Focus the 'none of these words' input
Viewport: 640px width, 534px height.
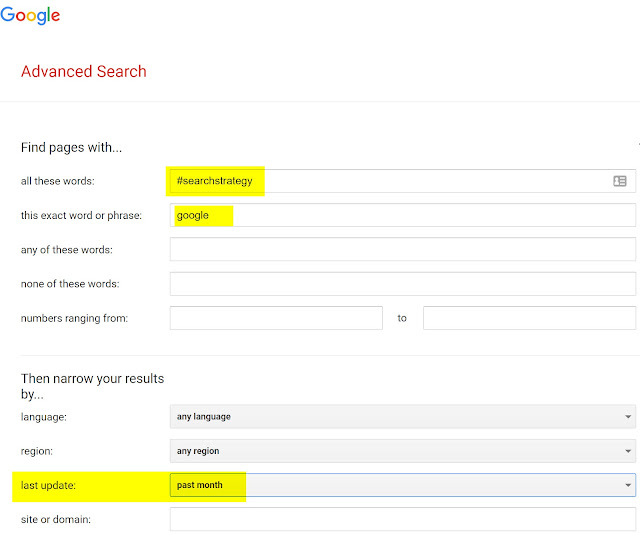[x=402, y=284]
